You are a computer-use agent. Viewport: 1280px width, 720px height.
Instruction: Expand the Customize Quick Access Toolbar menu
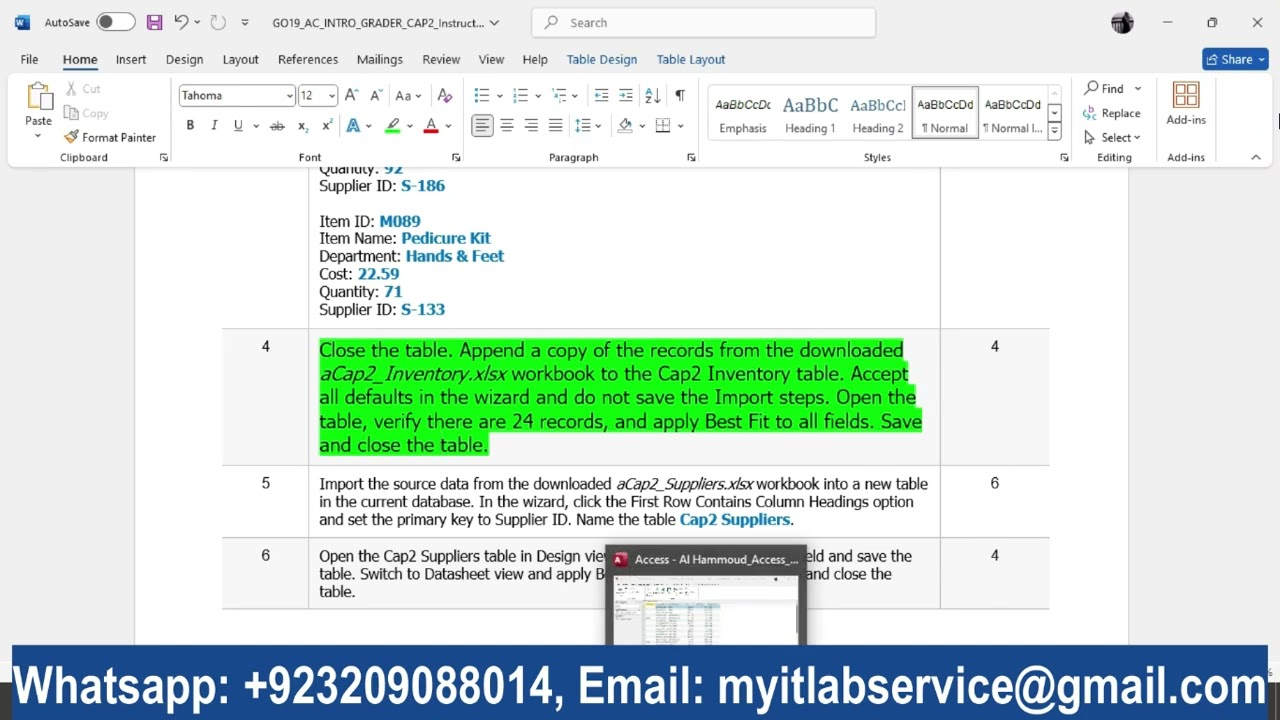(x=245, y=22)
